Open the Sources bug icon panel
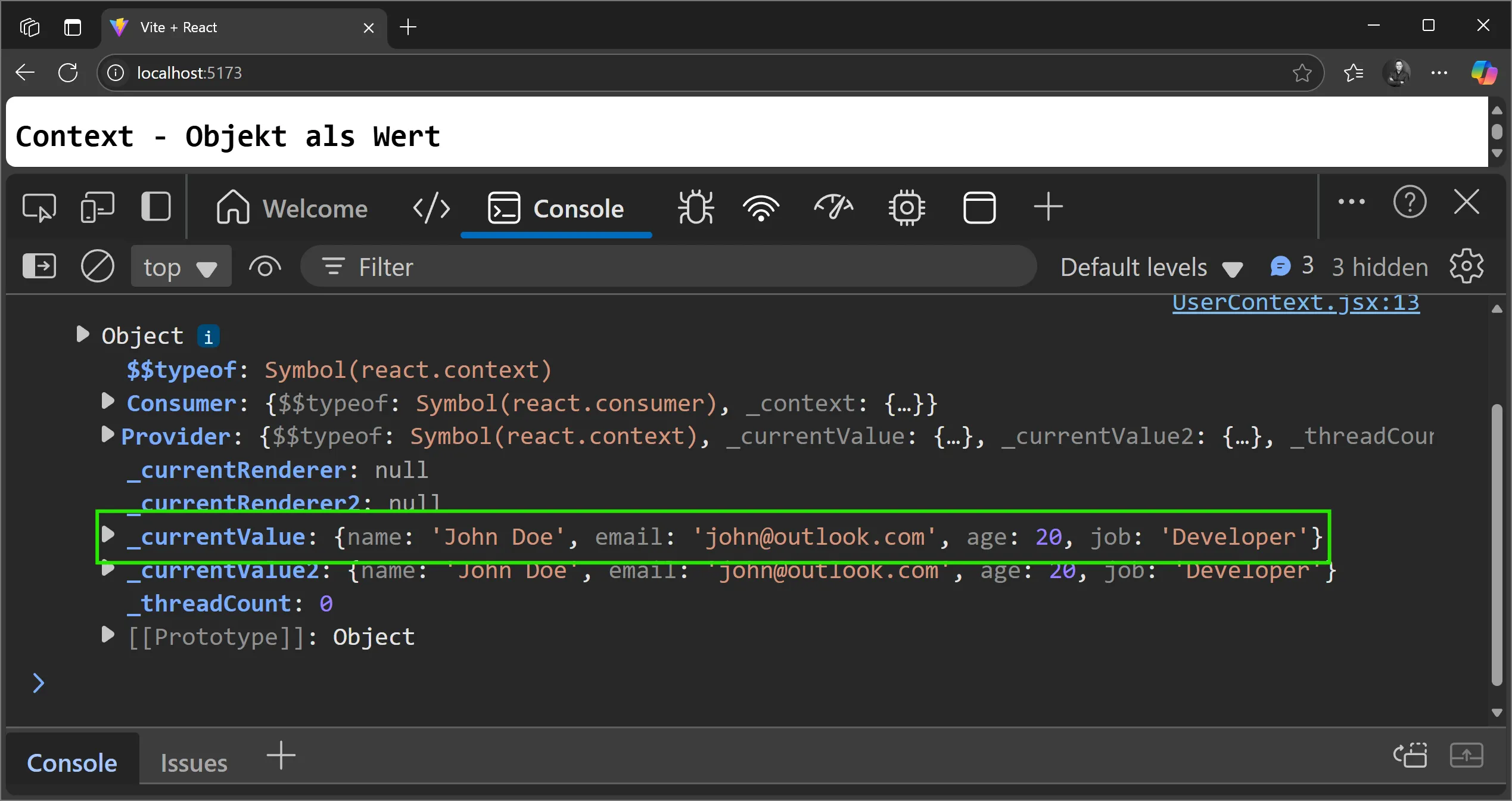Screen dimensions: 1512x801 click(x=695, y=208)
